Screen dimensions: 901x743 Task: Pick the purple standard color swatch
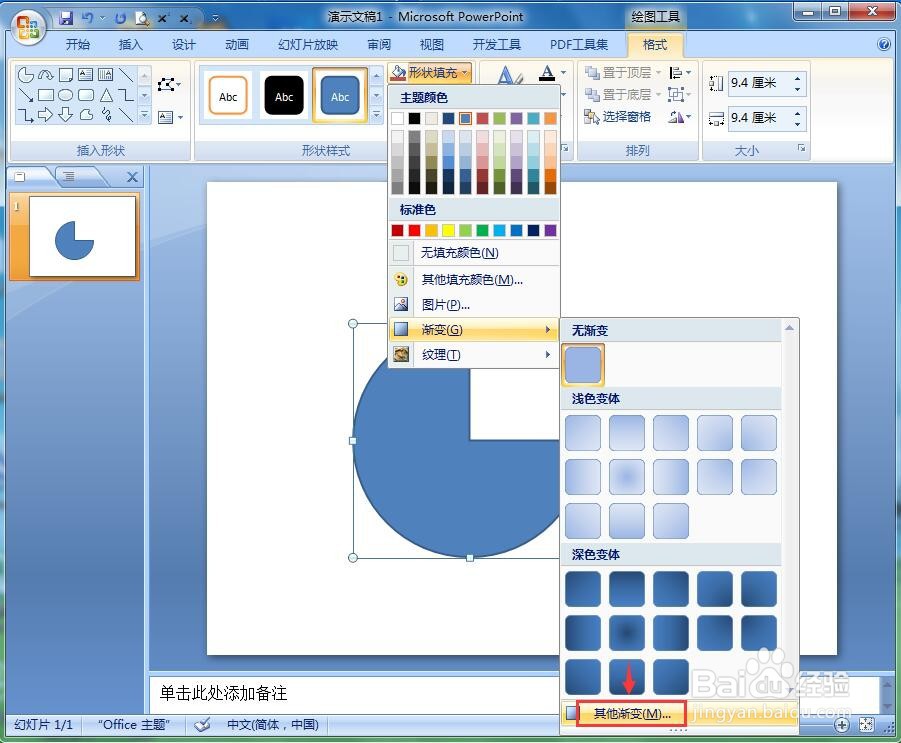pos(550,230)
